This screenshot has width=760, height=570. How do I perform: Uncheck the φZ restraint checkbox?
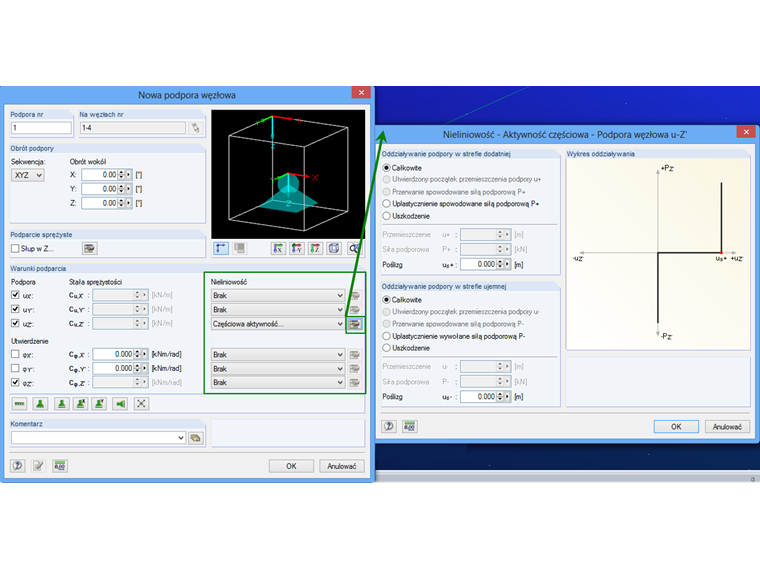16,382
